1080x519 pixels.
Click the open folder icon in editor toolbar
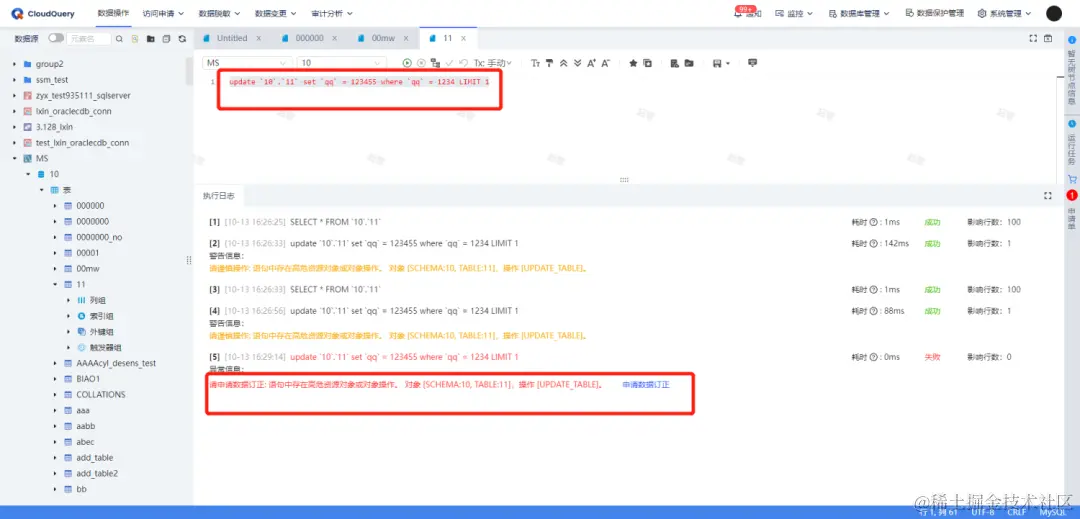tap(689, 63)
